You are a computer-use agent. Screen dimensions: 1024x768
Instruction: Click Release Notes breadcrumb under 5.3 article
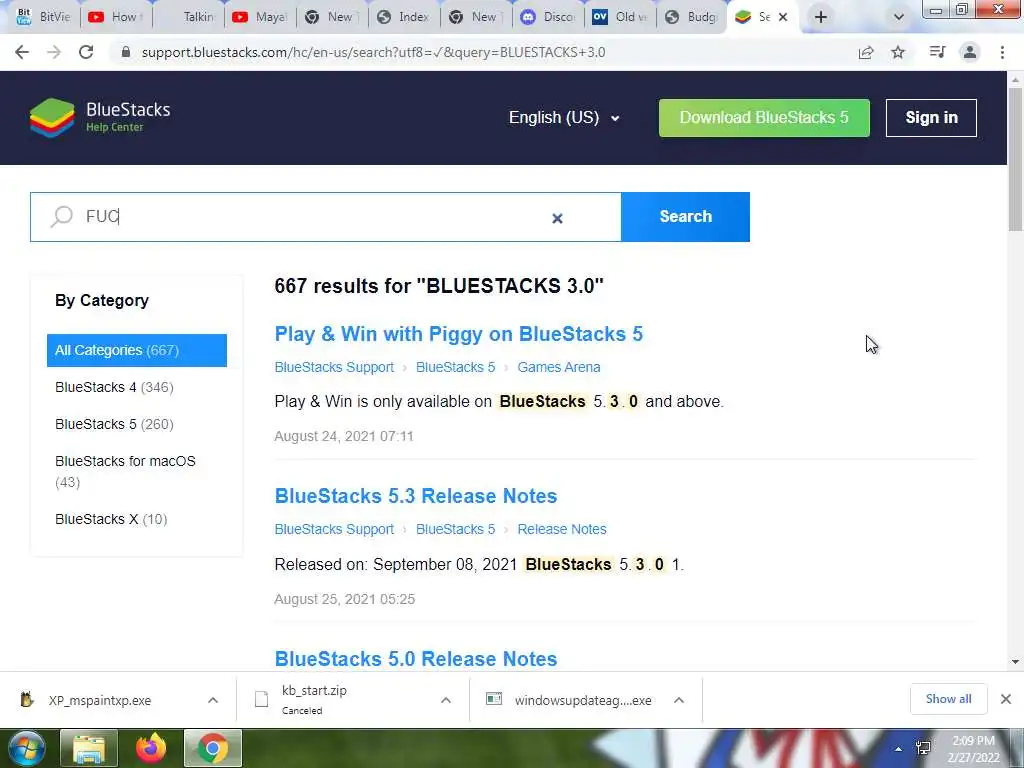coord(562,529)
